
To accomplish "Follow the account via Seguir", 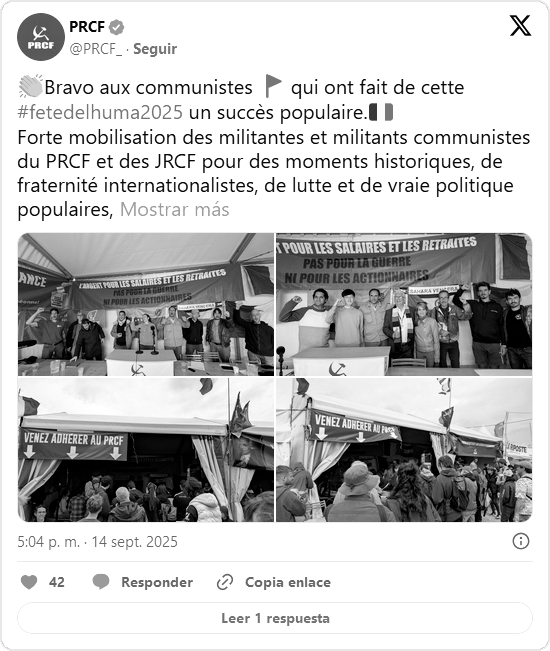I will pos(155,49).
